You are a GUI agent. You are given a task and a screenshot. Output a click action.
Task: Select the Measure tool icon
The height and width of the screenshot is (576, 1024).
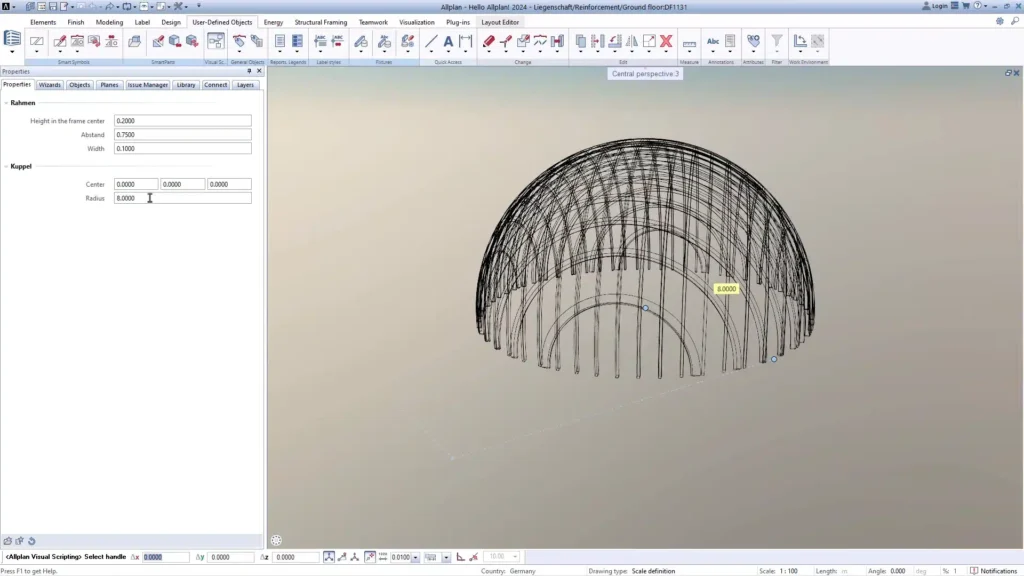coord(688,42)
